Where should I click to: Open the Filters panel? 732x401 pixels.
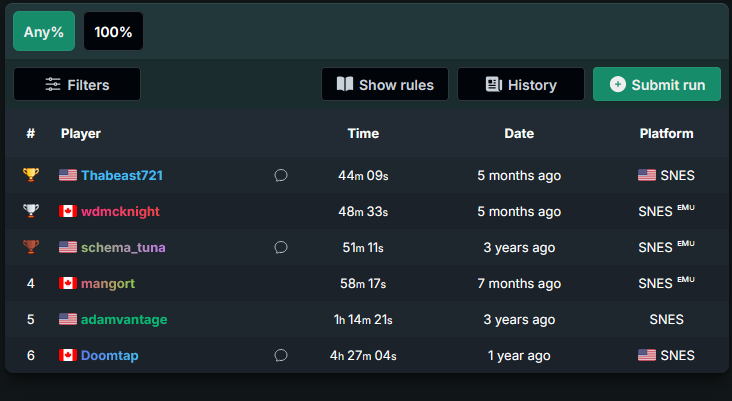point(77,84)
